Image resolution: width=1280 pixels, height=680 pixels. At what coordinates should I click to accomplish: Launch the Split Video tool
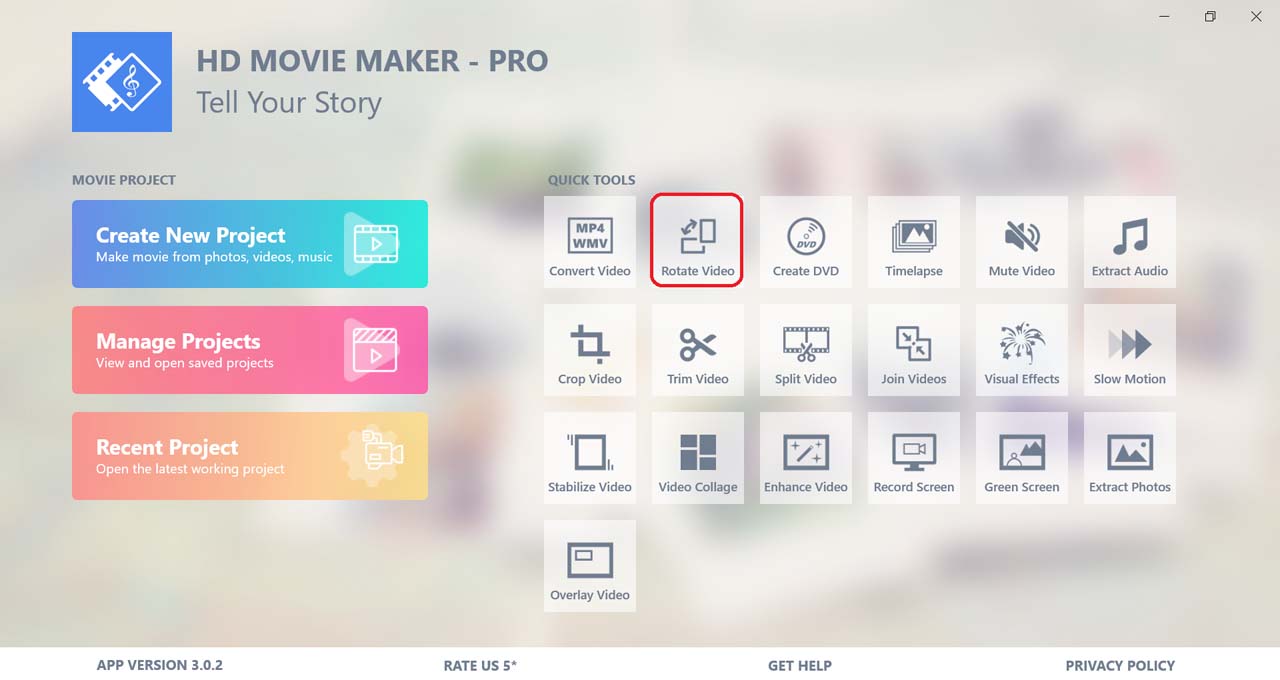tap(806, 350)
